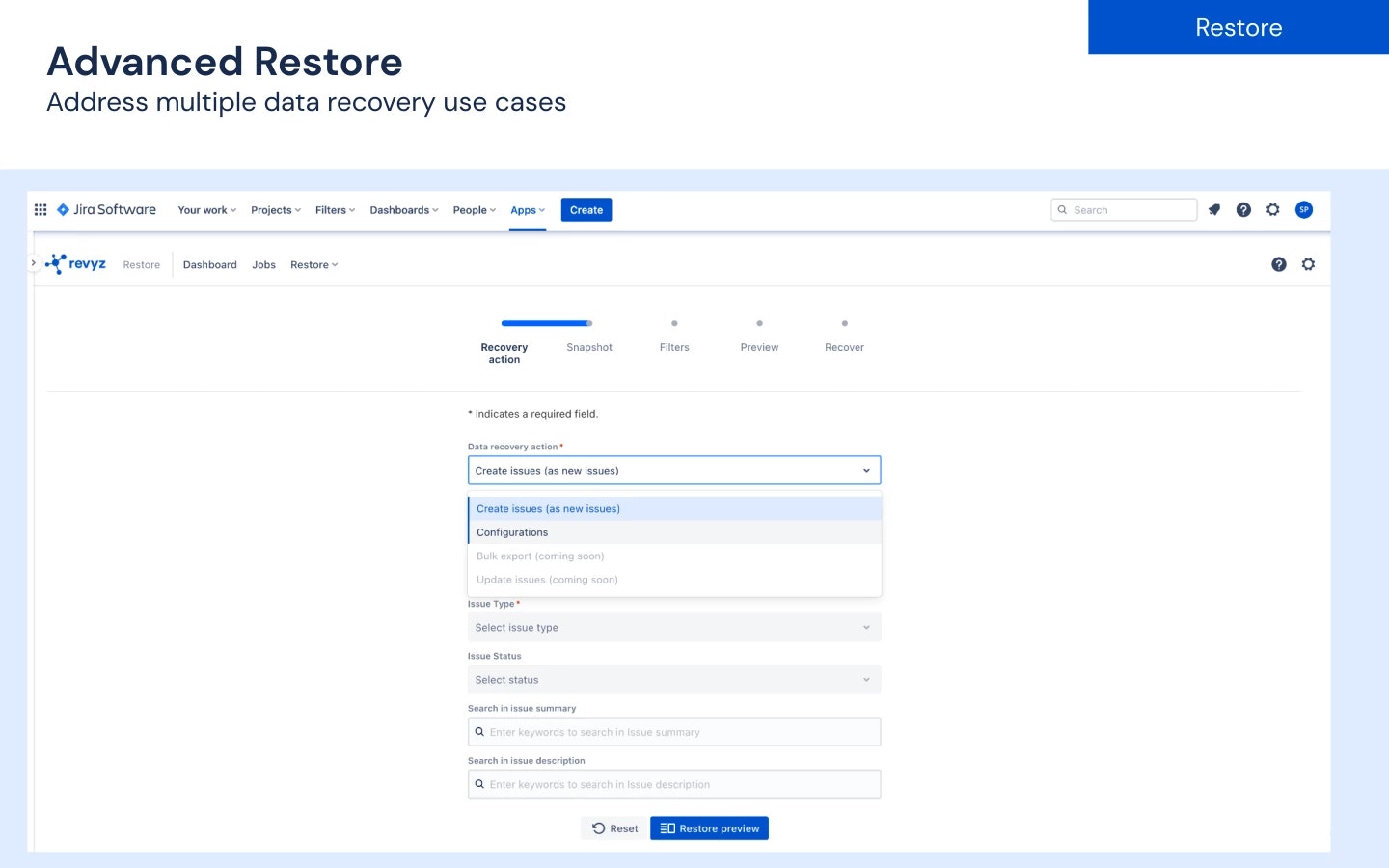Open People dropdown menu
Image resolution: width=1389 pixels, height=868 pixels.
(x=475, y=210)
